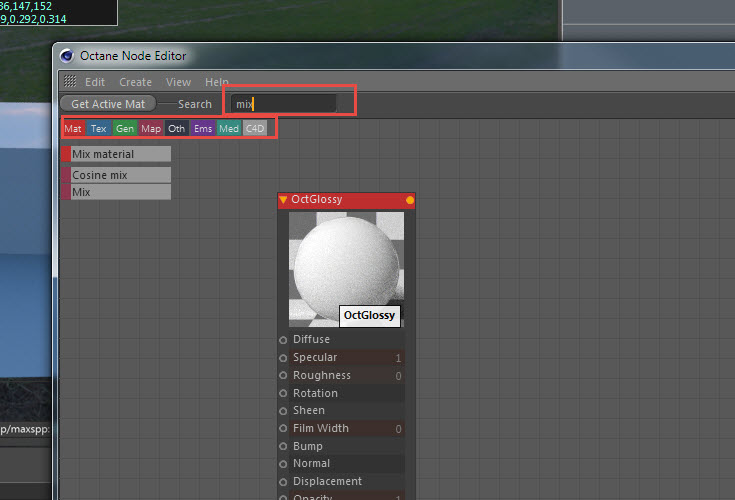This screenshot has width=735, height=500.
Task: Click the Bump label on the node
Action: (308, 446)
